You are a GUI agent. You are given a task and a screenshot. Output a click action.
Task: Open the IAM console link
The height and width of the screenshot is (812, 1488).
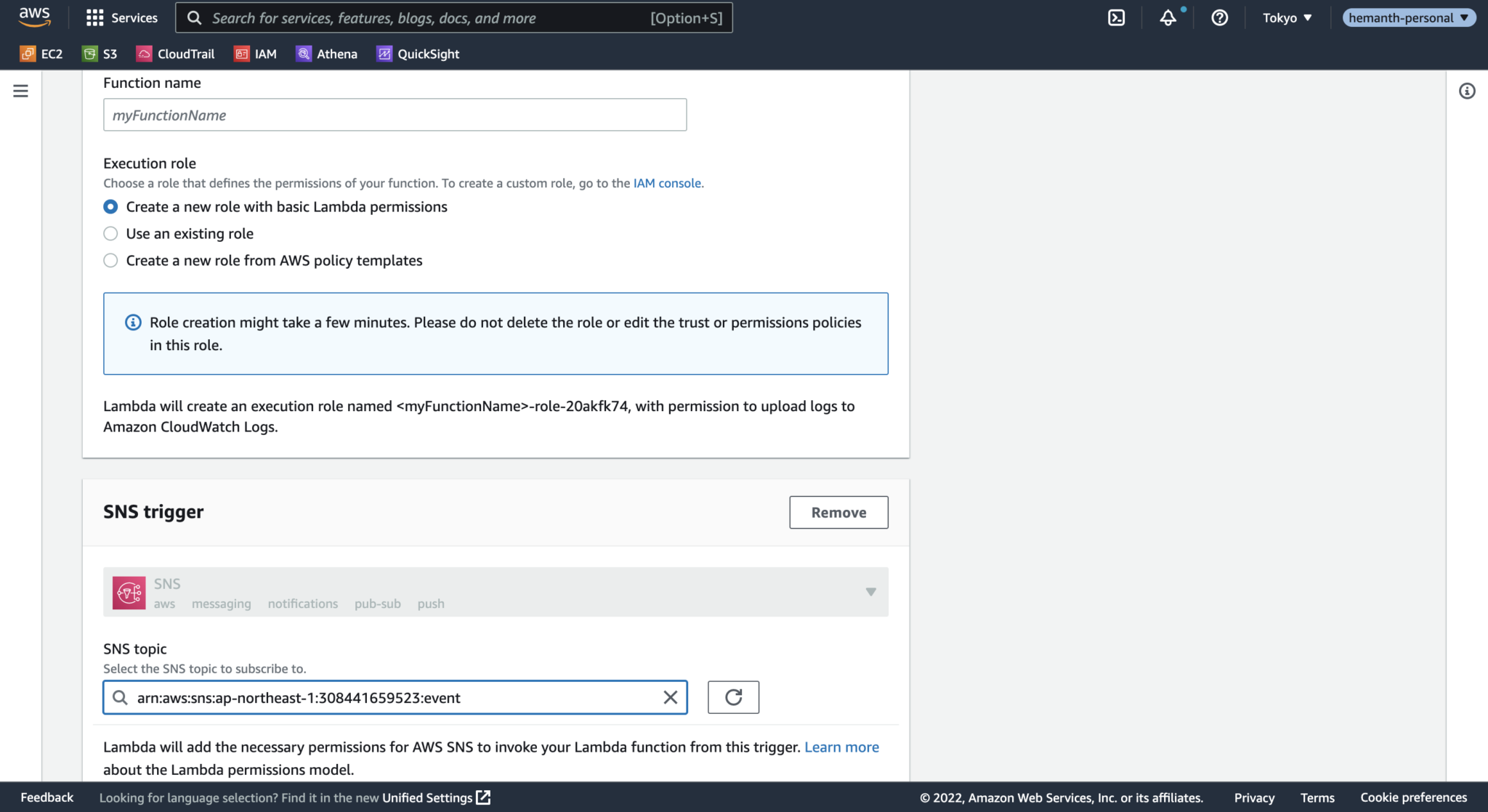667,183
